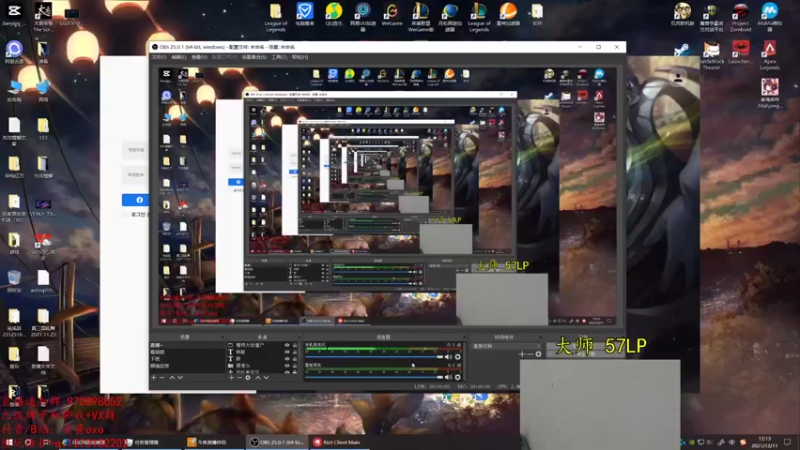800x450 pixels.
Task: Adjust the lower mixer track volume slider
Action: click(x=374, y=378)
